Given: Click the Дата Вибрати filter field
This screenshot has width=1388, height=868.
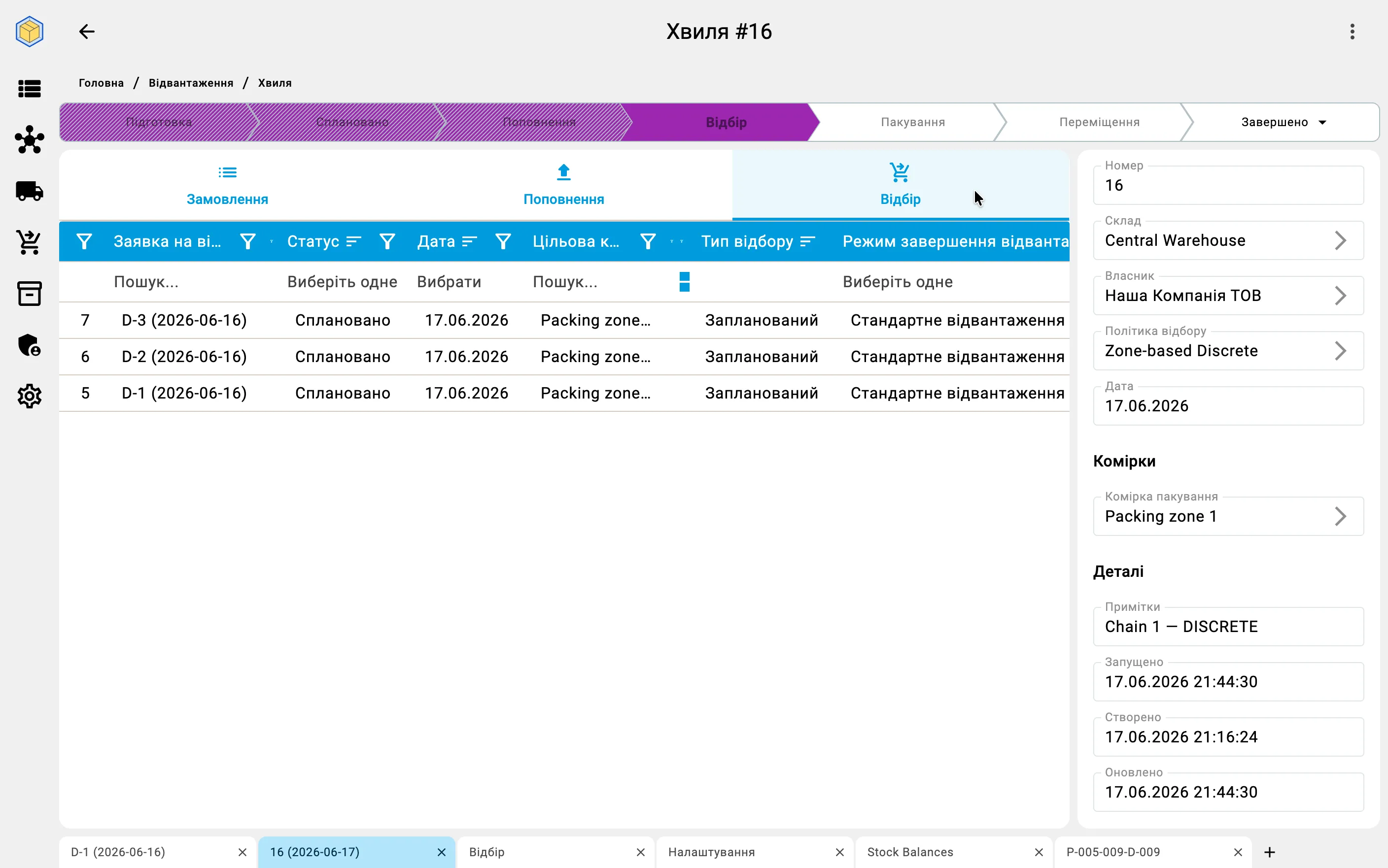Looking at the screenshot, I should pyautogui.click(x=450, y=282).
